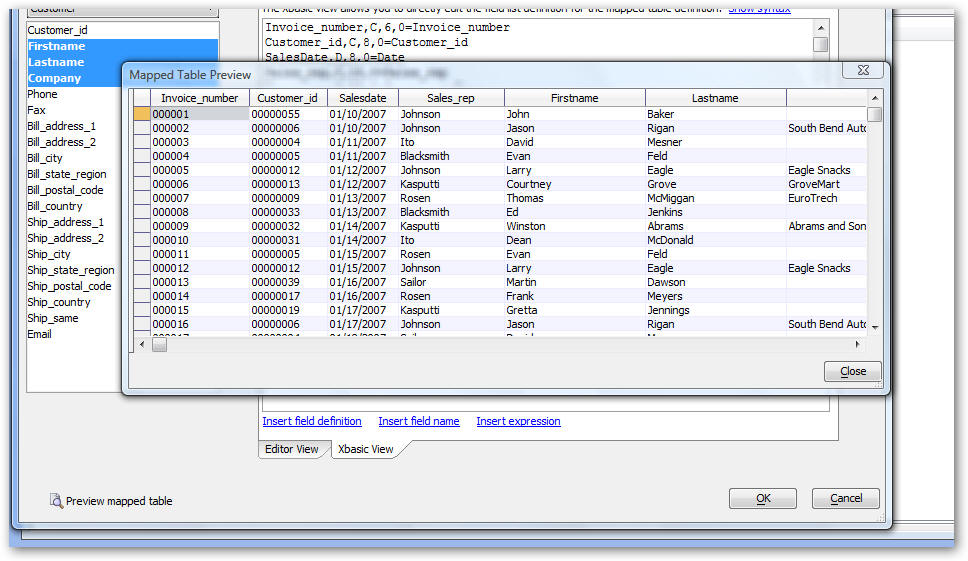
Task: Select Ship_city in the field list
Action: [74, 255]
